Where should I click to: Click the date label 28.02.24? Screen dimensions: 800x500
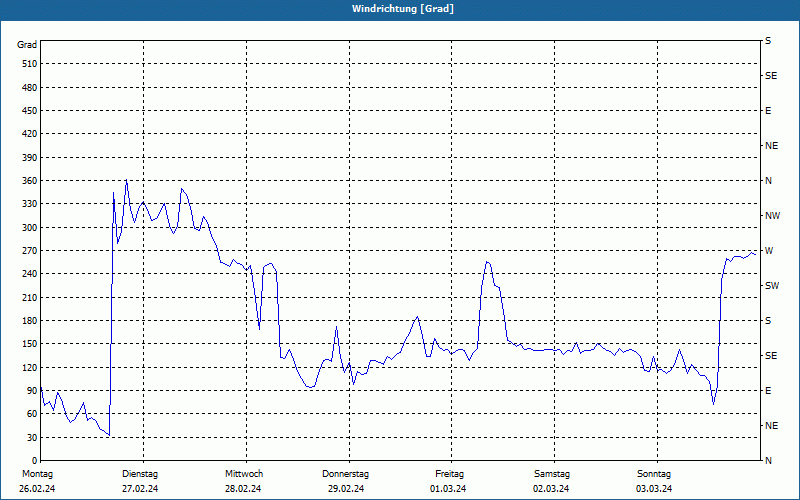(x=243, y=489)
